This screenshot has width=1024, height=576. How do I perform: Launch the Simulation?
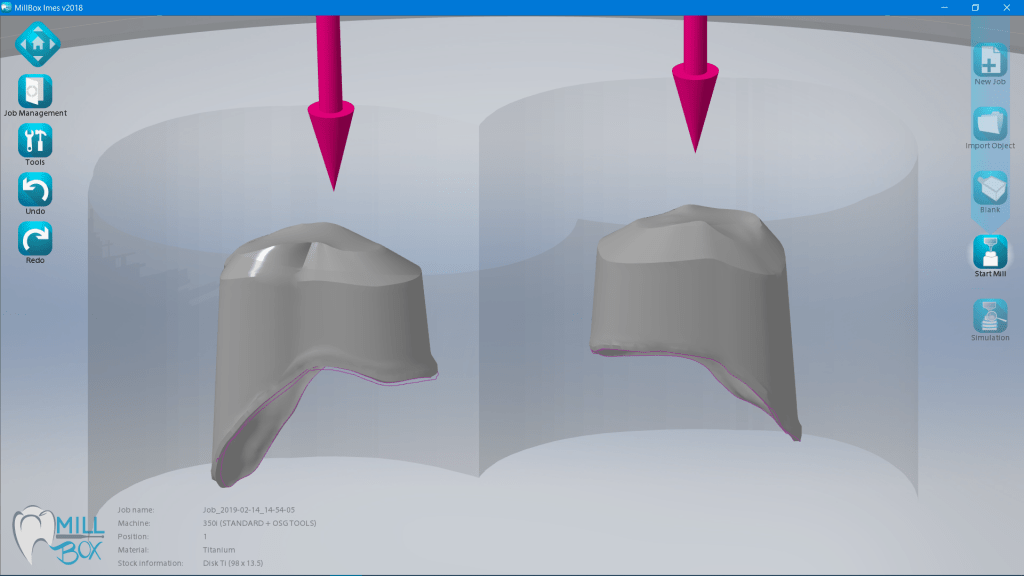click(990, 316)
